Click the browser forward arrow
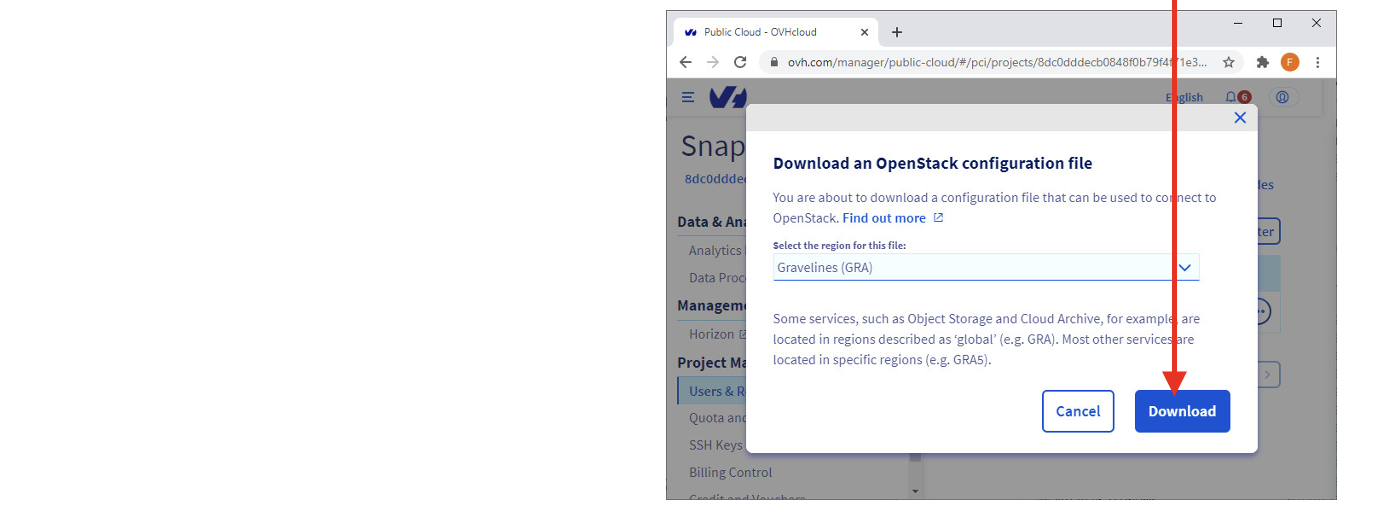The height and width of the screenshot is (528, 1398). [712, 62]
